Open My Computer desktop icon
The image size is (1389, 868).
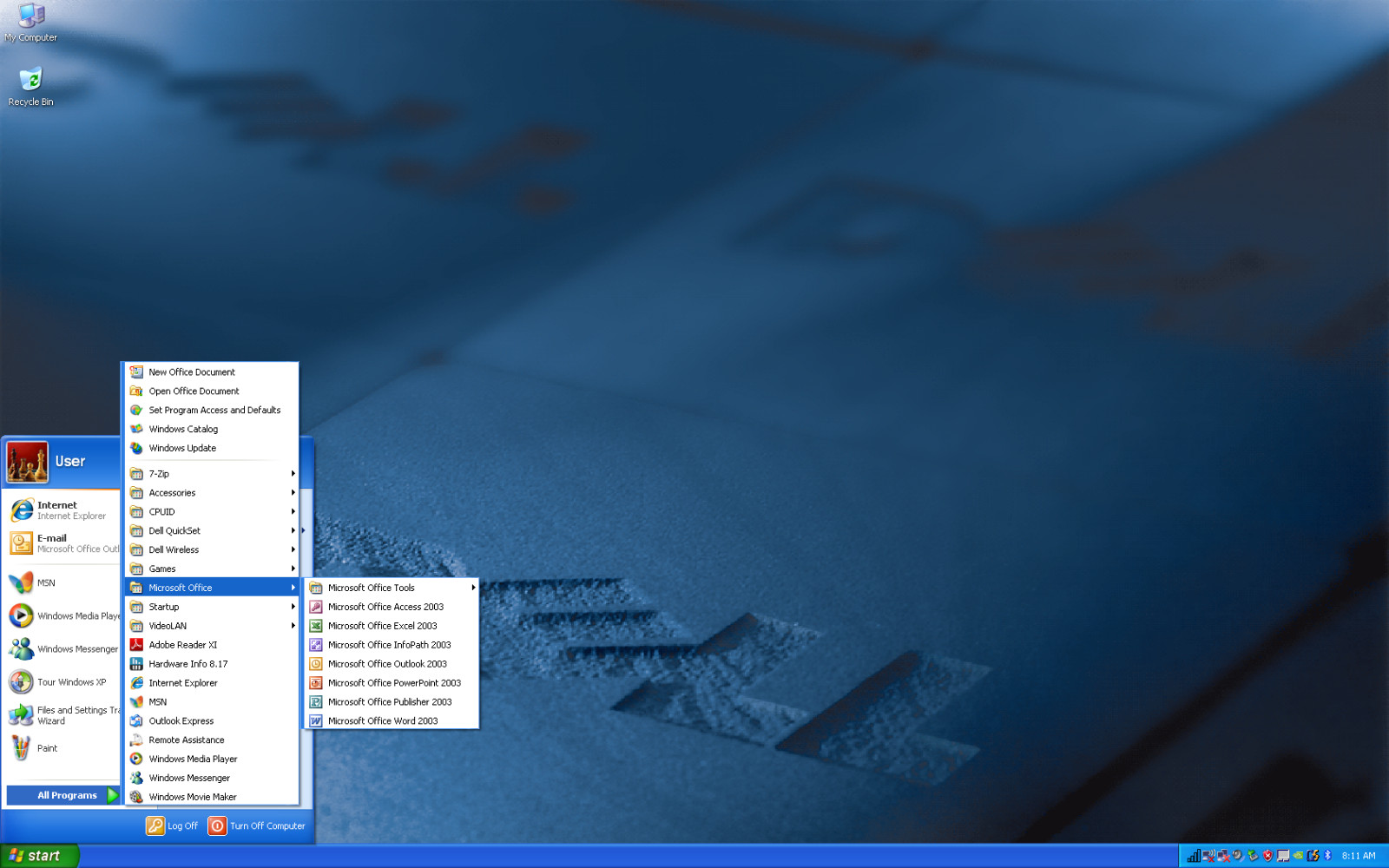point(31,23)
